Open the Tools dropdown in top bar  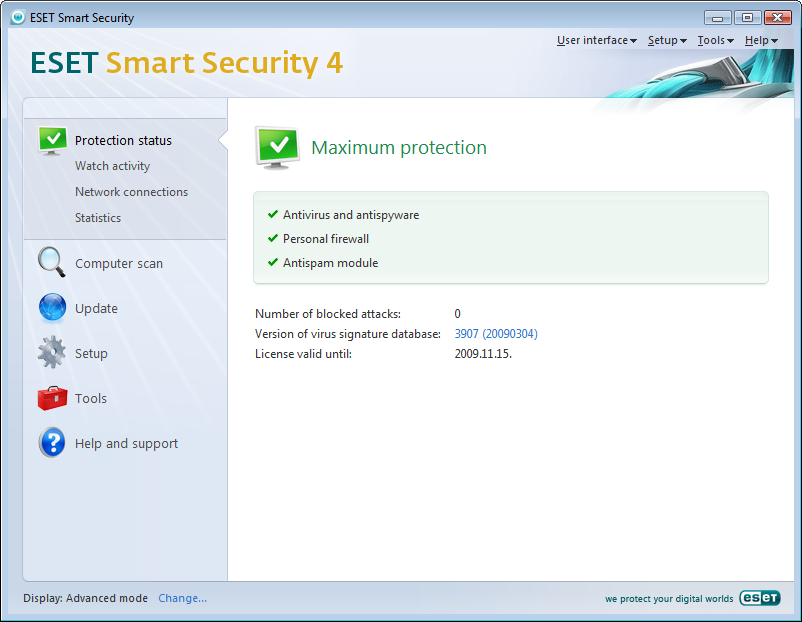(x=716, y=40)
